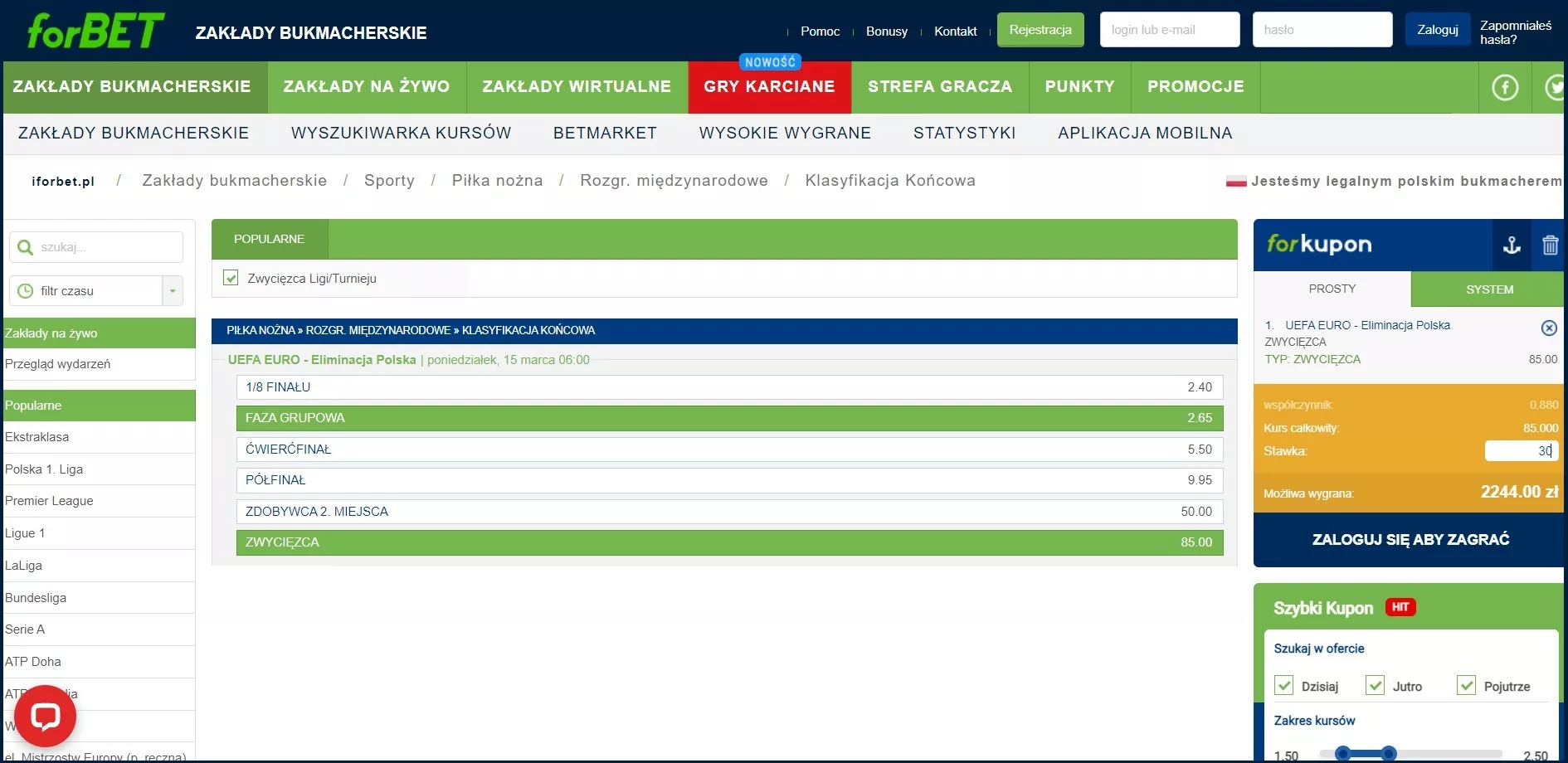The image size is (1568, 763).
Task: Expand the filtr czasu dropdown arrow
Action: 173,291
